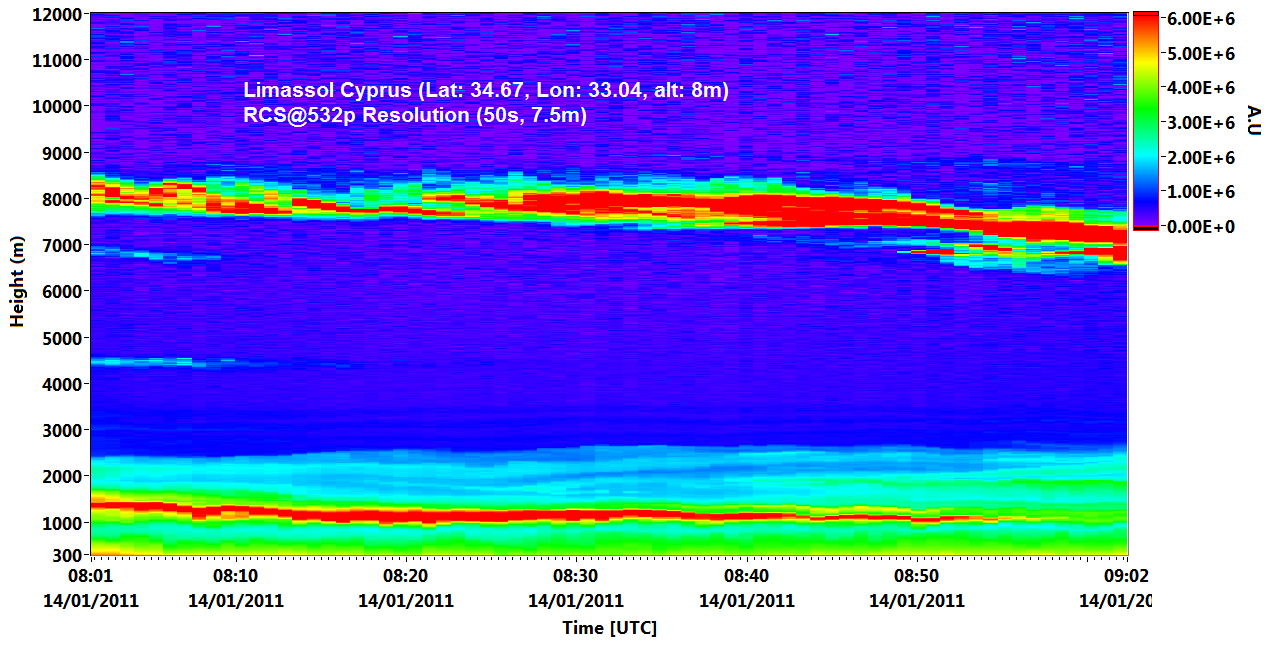The image size is (1273, 649).
Task: Click the 08:30 time tick label
Action: pyautogui.click(x=575, y=576)
